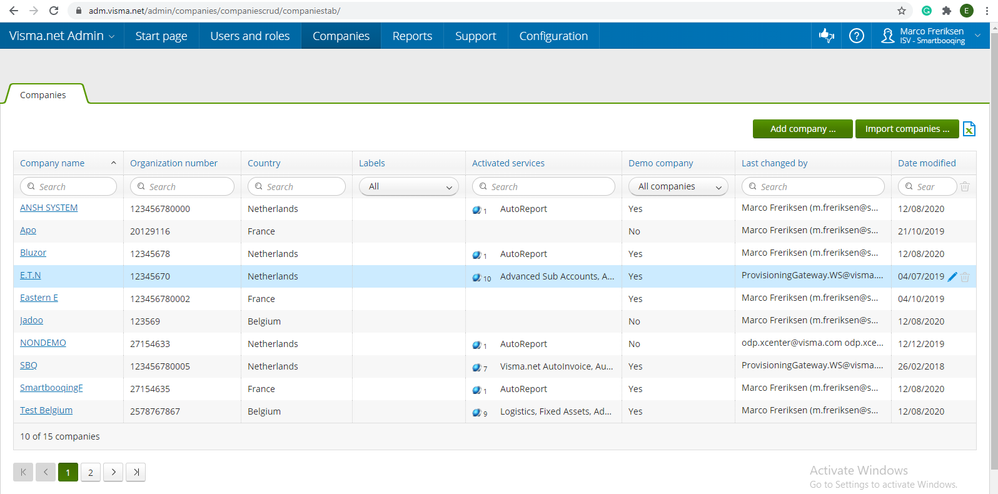Click the Country search field
Screen dimensions: 998x494
297,187
